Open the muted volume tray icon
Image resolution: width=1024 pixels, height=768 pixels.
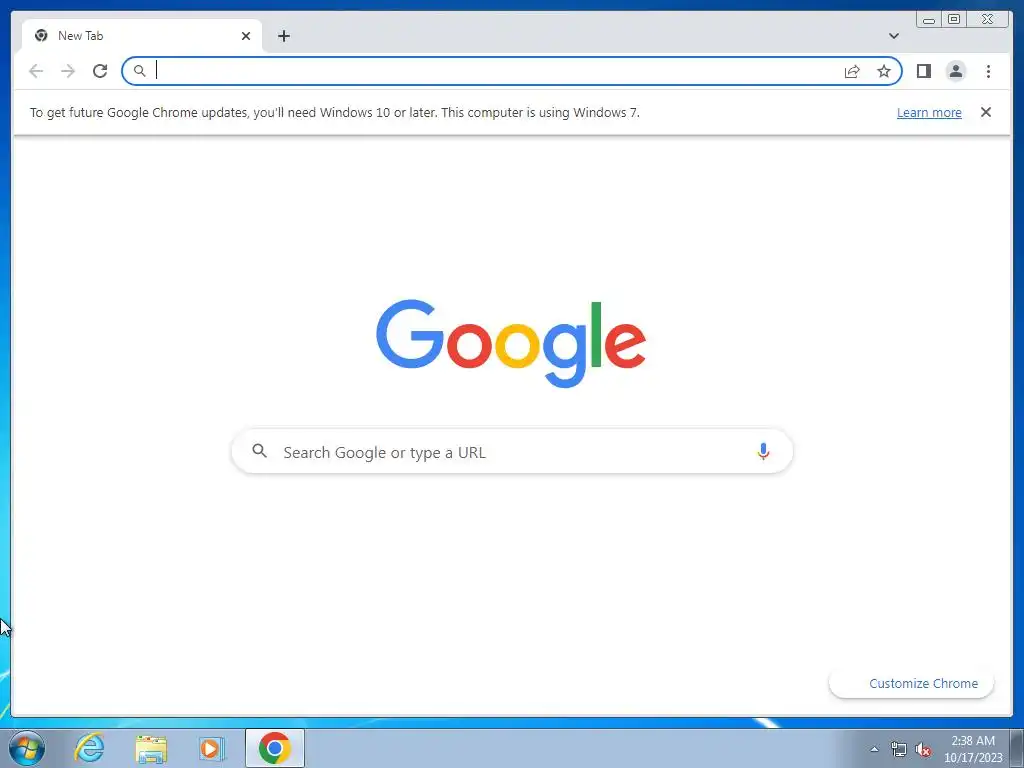pyautogui.click(x=923, y=750)
